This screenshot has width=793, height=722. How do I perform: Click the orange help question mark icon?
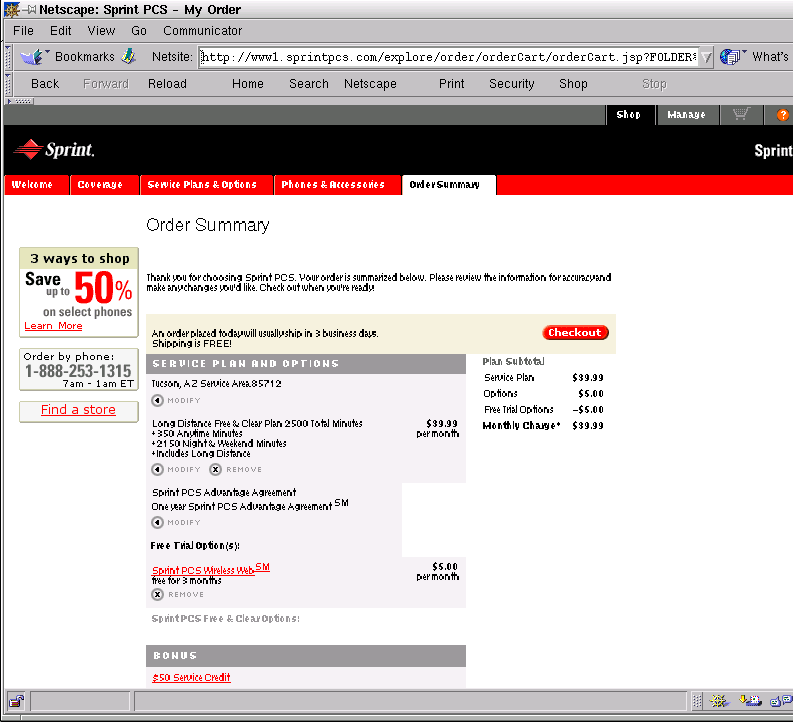click(782, 115)
